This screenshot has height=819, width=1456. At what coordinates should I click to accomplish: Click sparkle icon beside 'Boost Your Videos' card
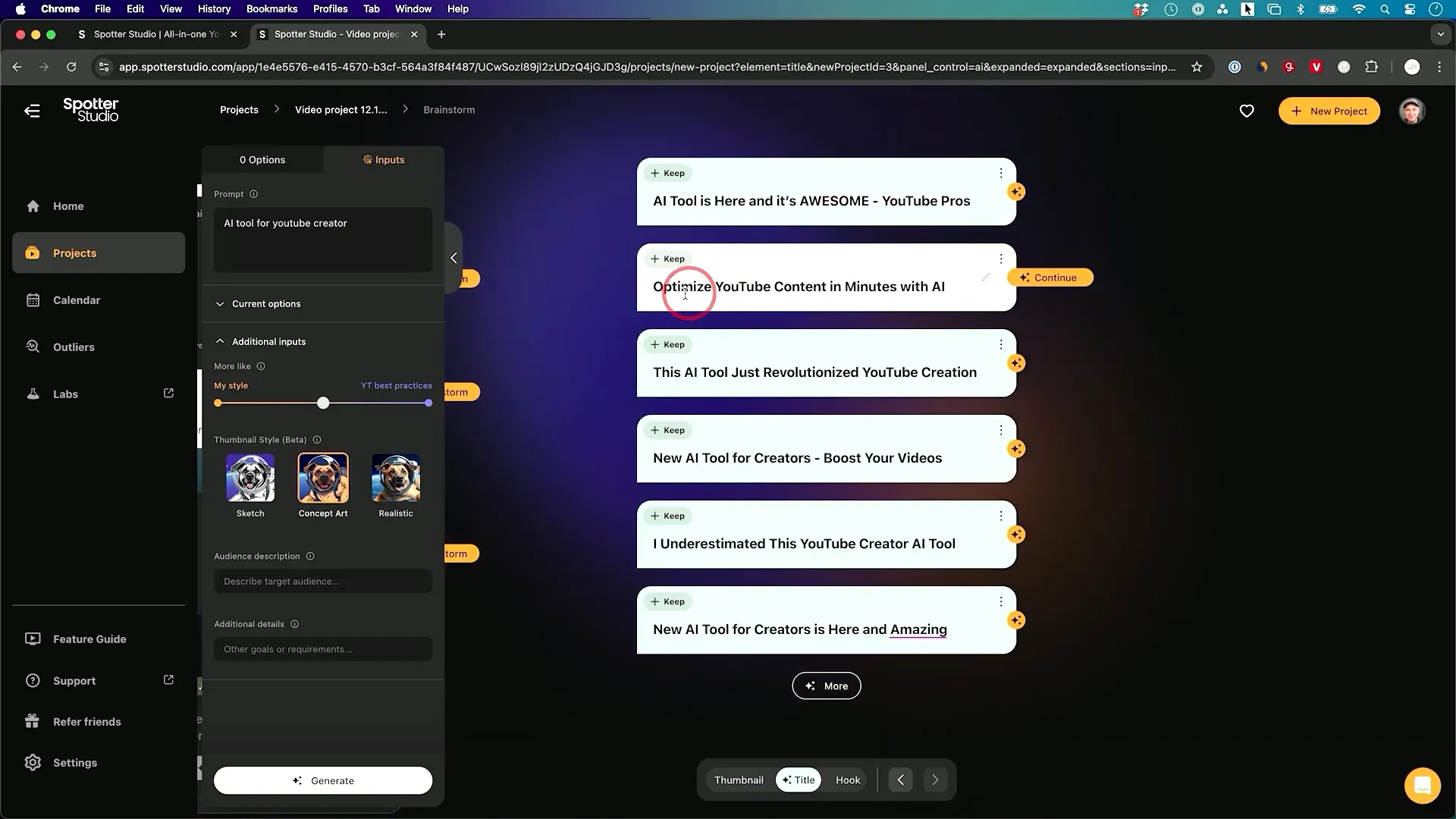click(1016, 449)
